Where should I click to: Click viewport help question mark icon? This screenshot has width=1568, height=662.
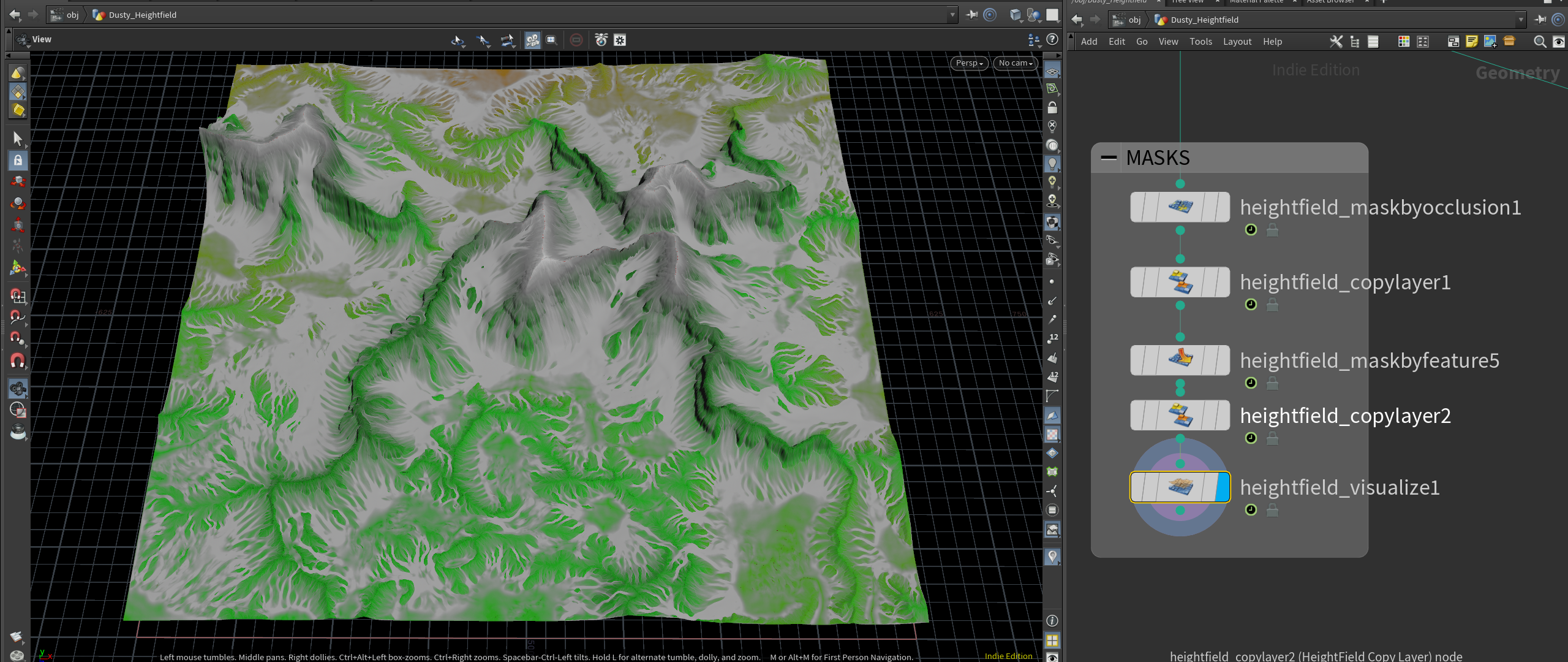click(1052, 40)
